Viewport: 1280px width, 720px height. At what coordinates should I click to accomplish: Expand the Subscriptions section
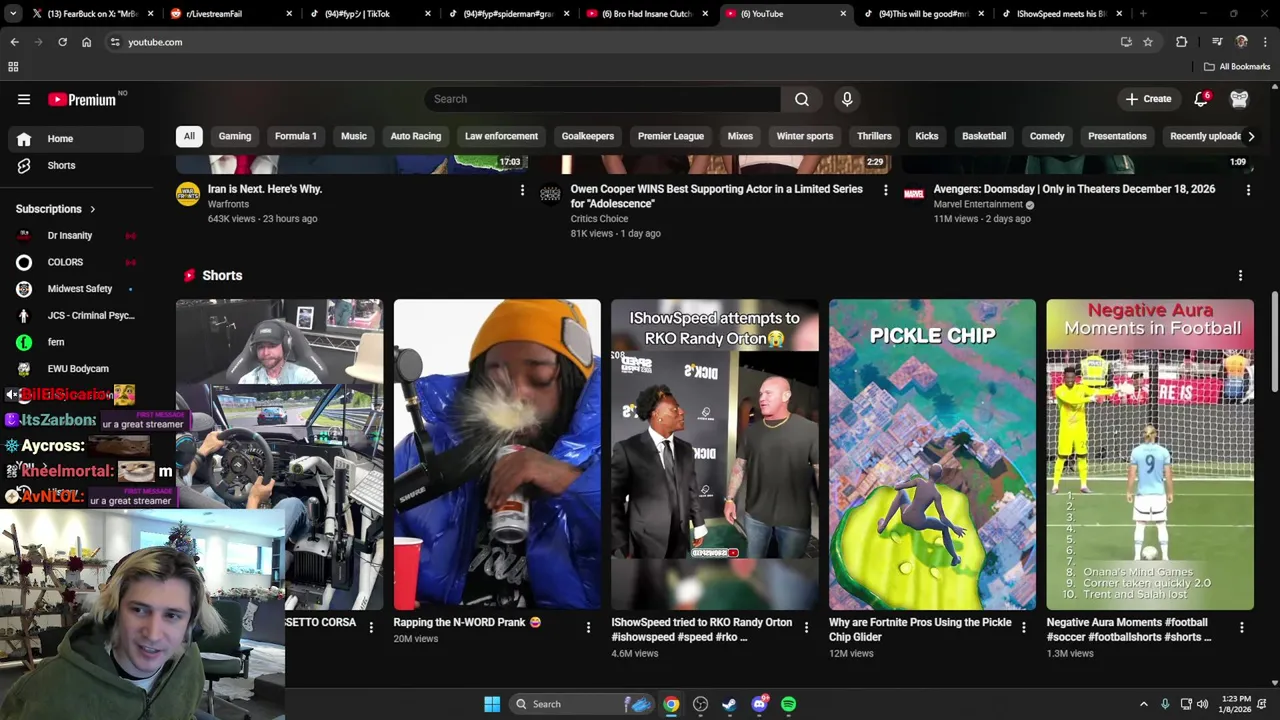point(56,209)
